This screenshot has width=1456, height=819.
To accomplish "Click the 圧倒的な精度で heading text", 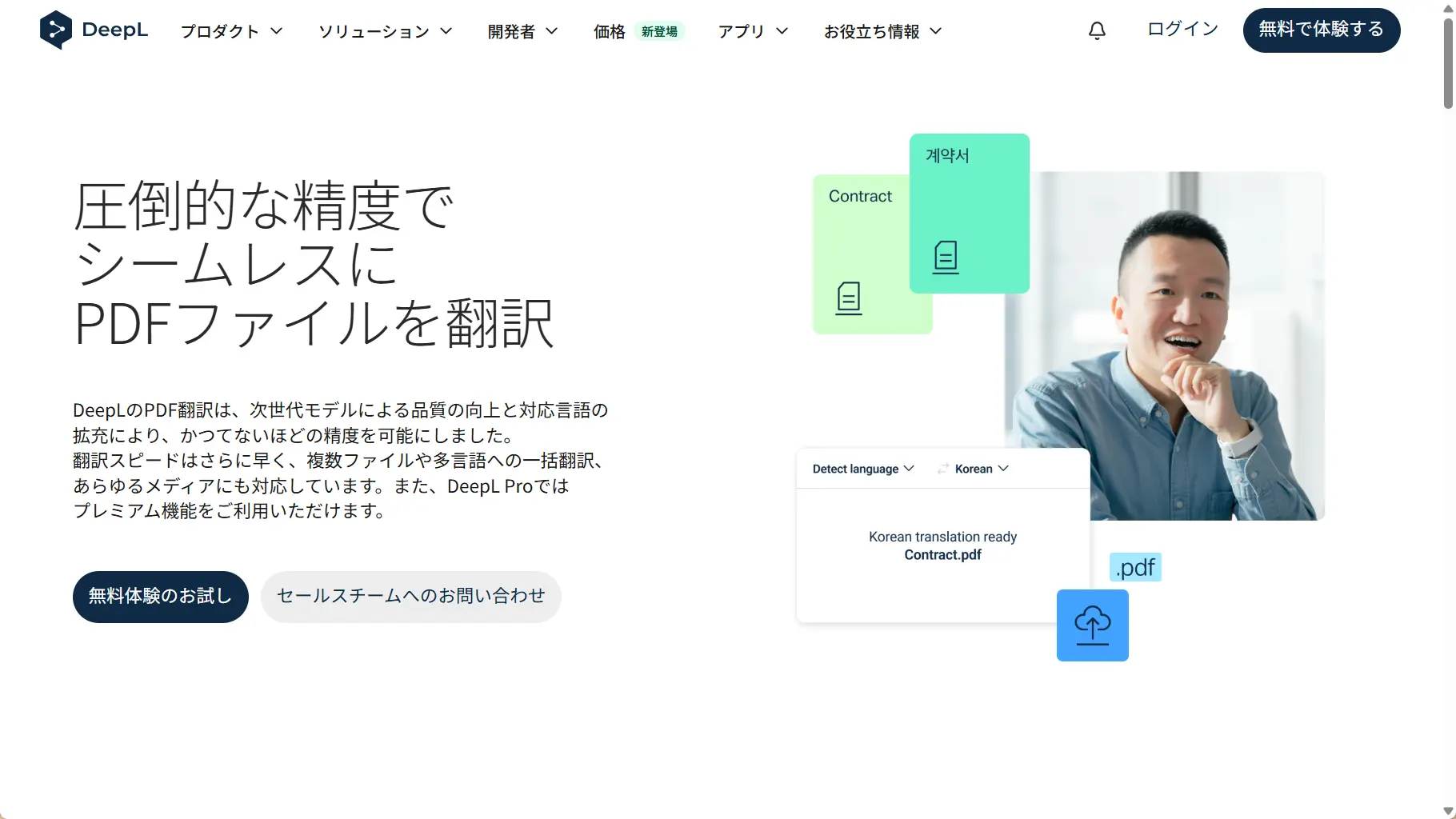I will coord(264,206).
